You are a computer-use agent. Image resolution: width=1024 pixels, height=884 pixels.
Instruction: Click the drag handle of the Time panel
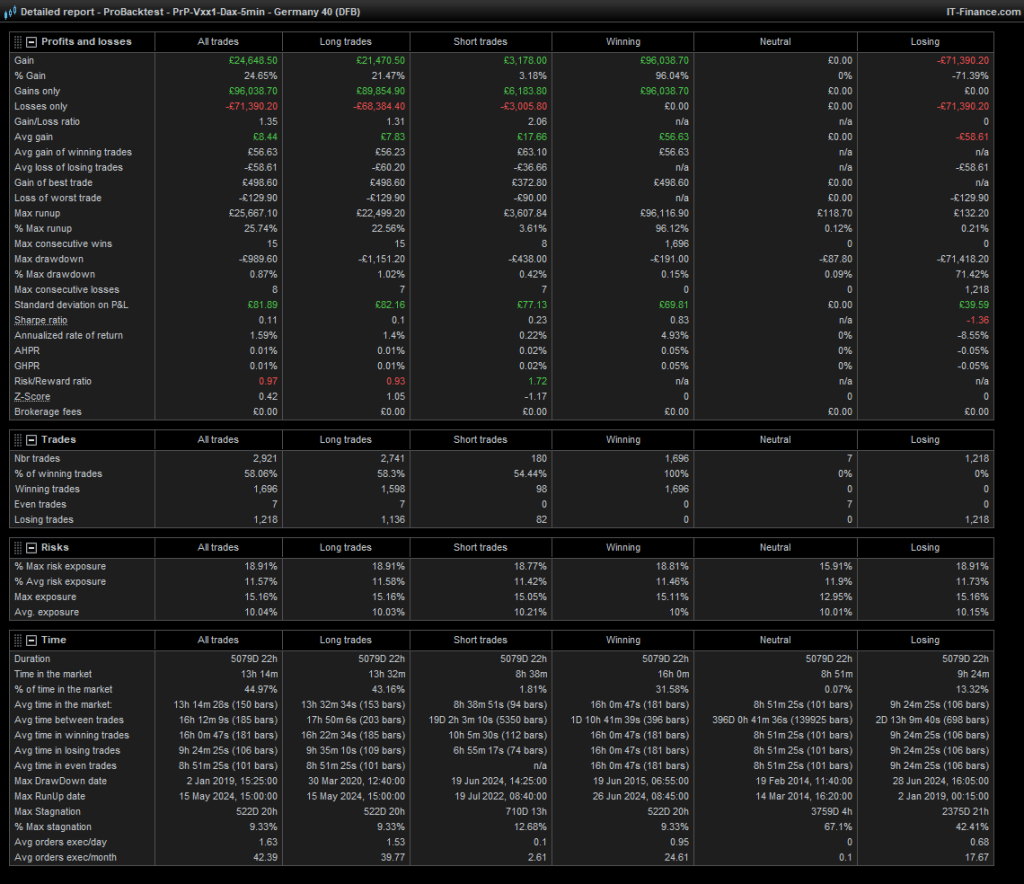[18, 639]
